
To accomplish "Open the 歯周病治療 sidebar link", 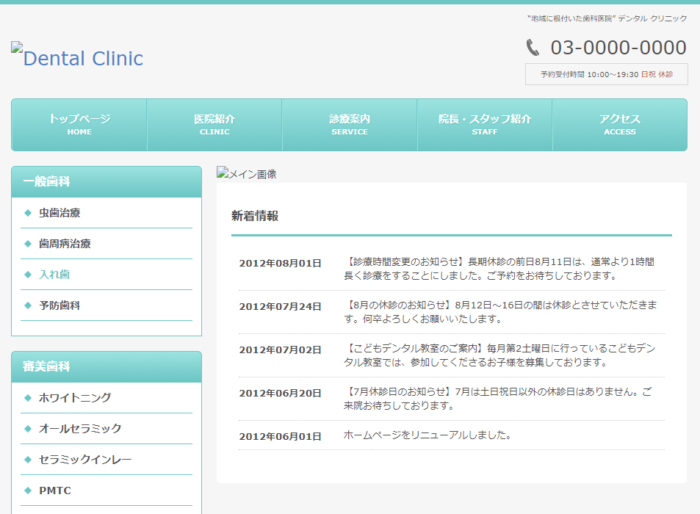I will click(64, 244).
